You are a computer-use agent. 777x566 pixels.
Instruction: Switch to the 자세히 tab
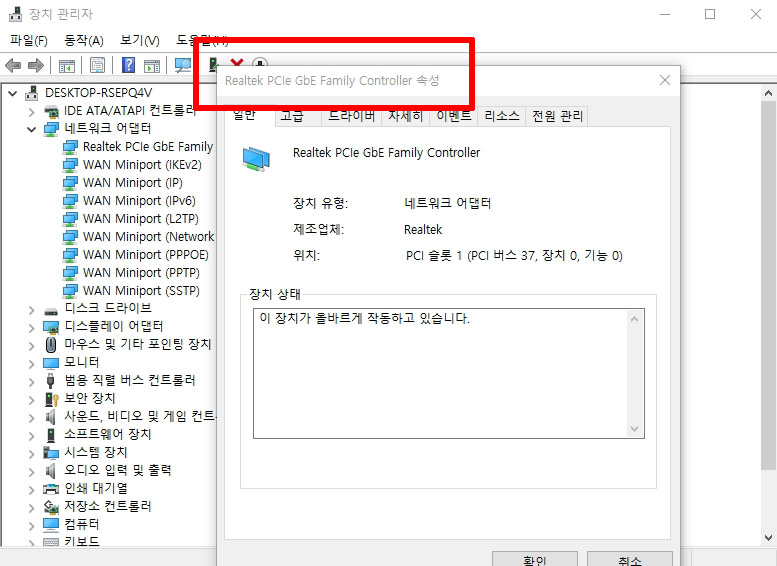[405, 116]
